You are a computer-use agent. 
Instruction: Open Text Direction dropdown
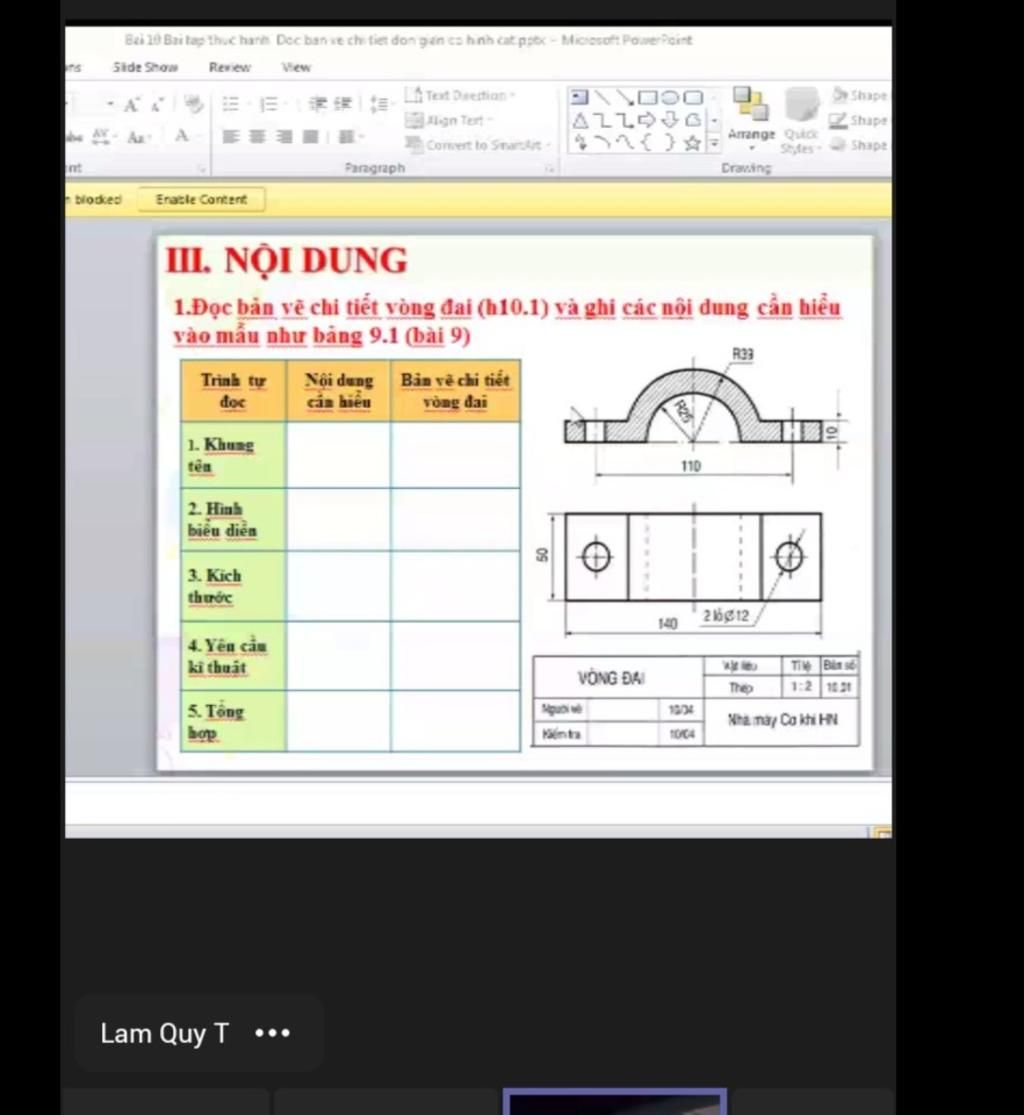[460, 95]
